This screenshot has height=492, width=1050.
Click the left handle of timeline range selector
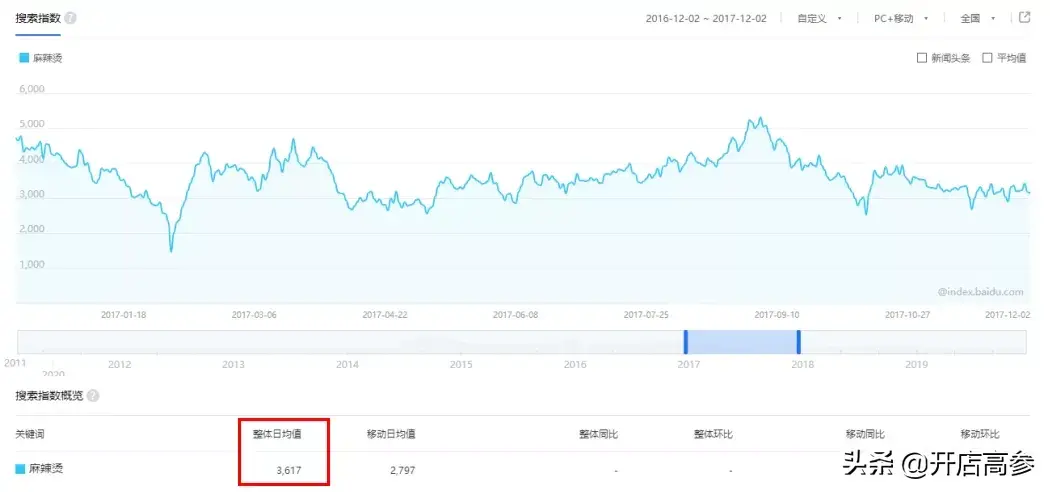(685, 342)
